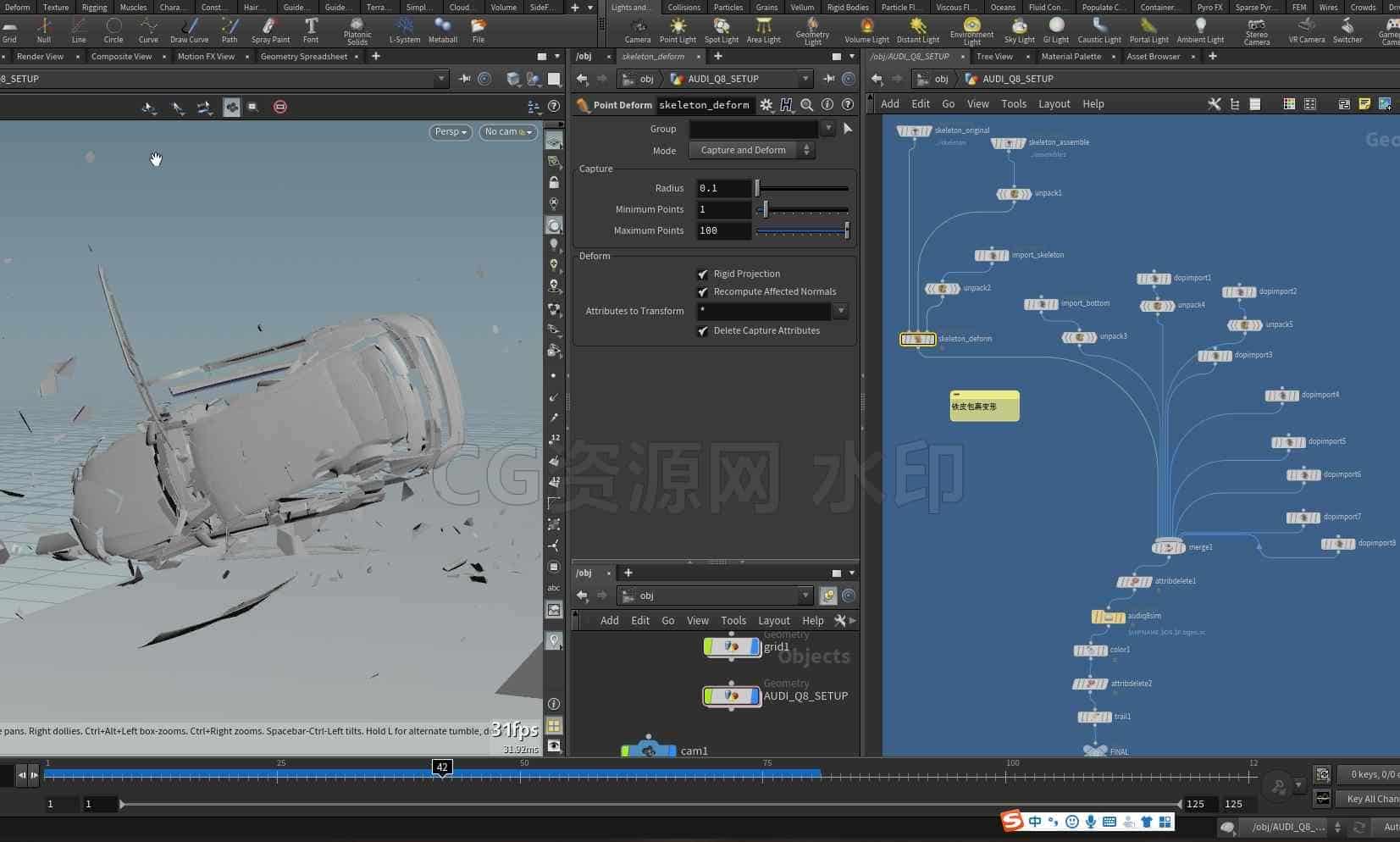Image resolution: width=1400 pixels, height=842 pixels.
Task: Expand the Group field dropdown arrow
Action: [x=827, y=129]
